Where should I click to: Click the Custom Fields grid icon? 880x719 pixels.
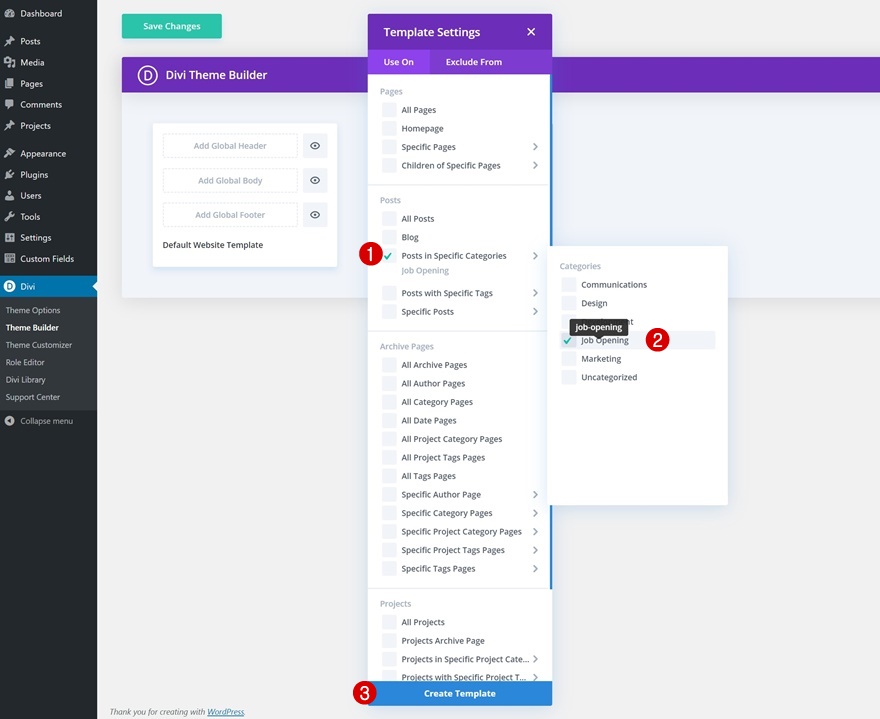tap(10, 259)
